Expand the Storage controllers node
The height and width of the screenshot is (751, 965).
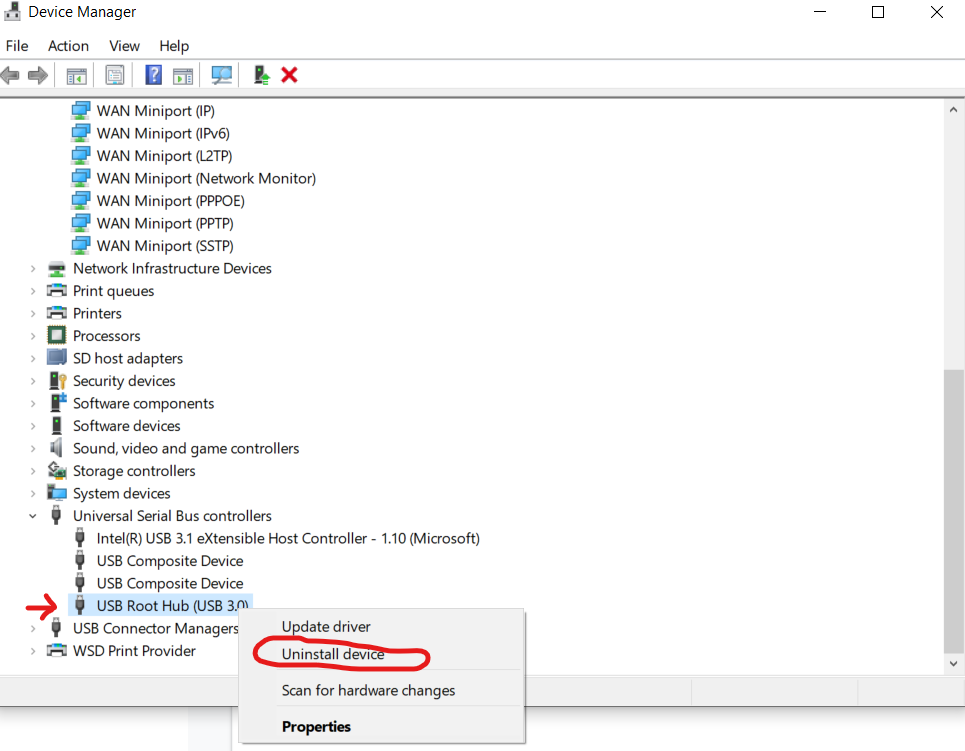pyautogui.click(x=33, y=471)
